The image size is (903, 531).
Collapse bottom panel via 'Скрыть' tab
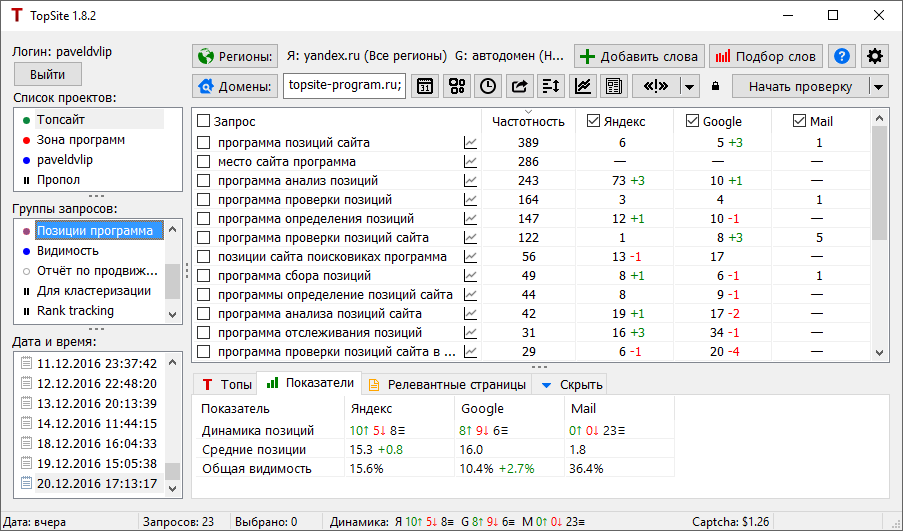tap(570, 383)
